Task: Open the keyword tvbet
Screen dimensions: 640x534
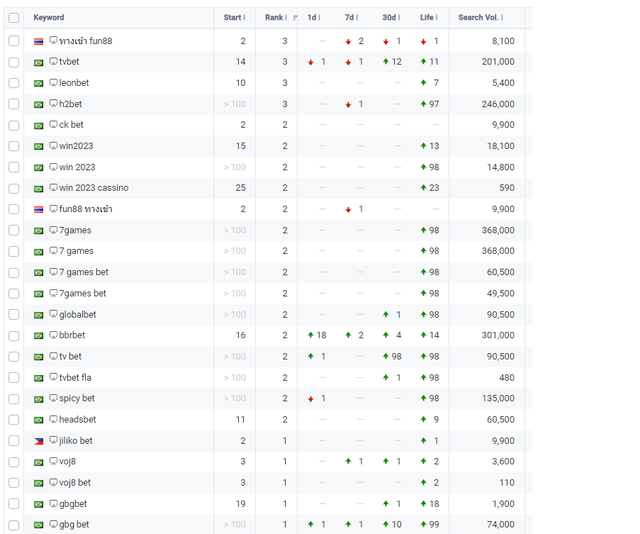Action: (69, 62)
